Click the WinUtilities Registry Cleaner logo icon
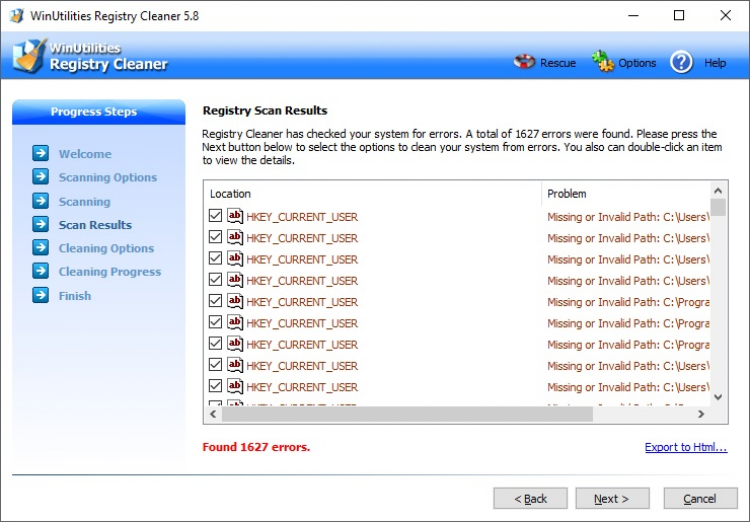 (30, 56)
